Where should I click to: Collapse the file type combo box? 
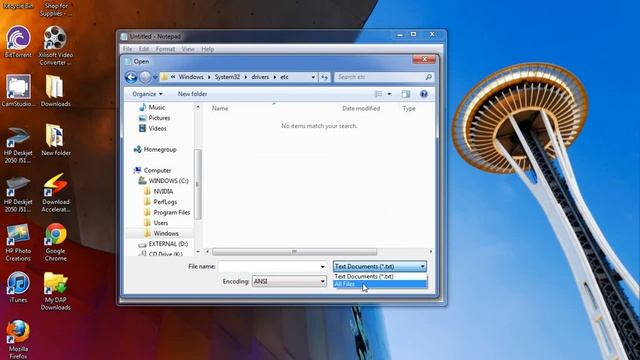pos(422,267)
